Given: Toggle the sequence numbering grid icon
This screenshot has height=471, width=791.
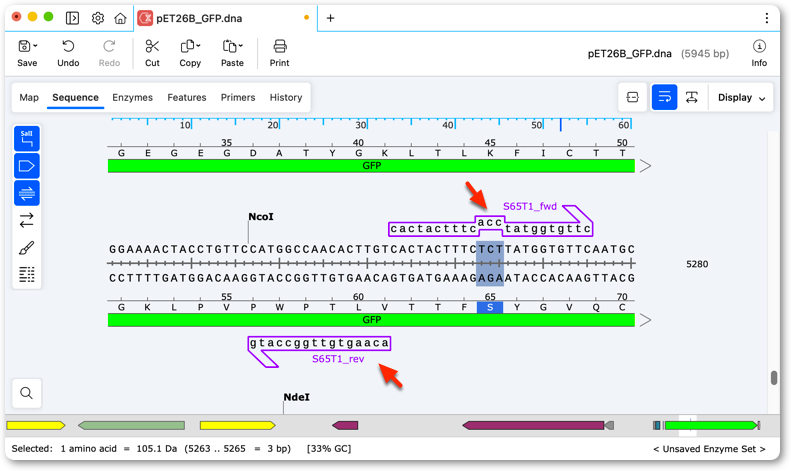Looking at the screenshot, I should [x=27, y=274].
